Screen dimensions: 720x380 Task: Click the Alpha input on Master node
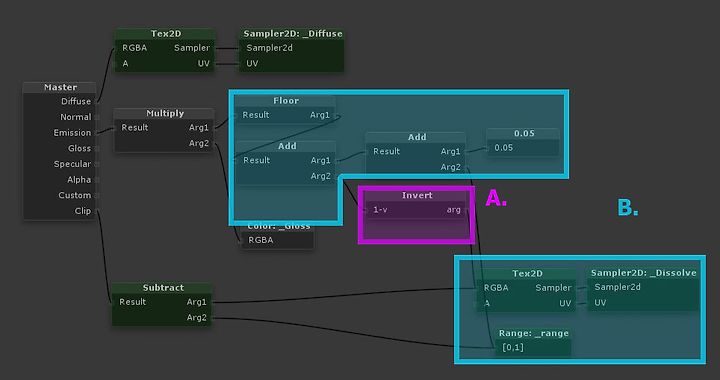79,179
